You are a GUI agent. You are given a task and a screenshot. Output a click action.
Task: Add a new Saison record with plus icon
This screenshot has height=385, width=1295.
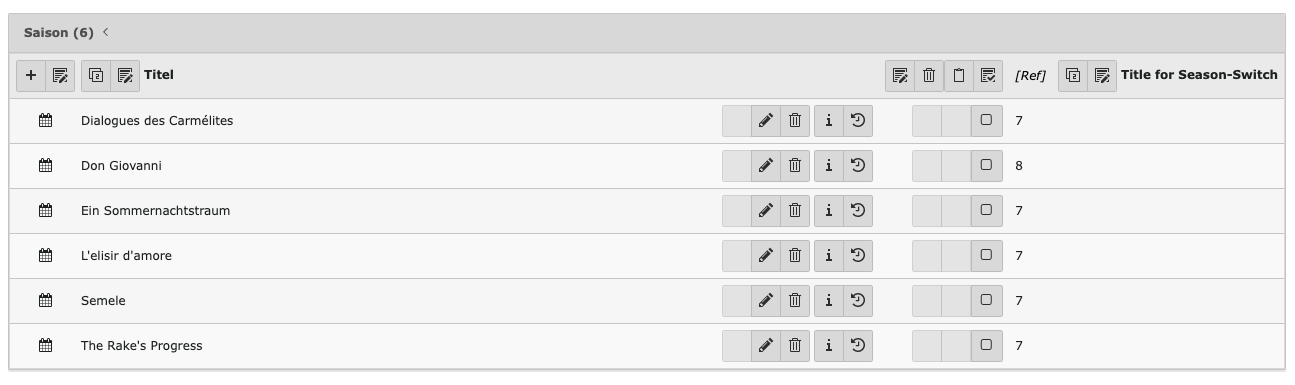click(x=31, y=75)
